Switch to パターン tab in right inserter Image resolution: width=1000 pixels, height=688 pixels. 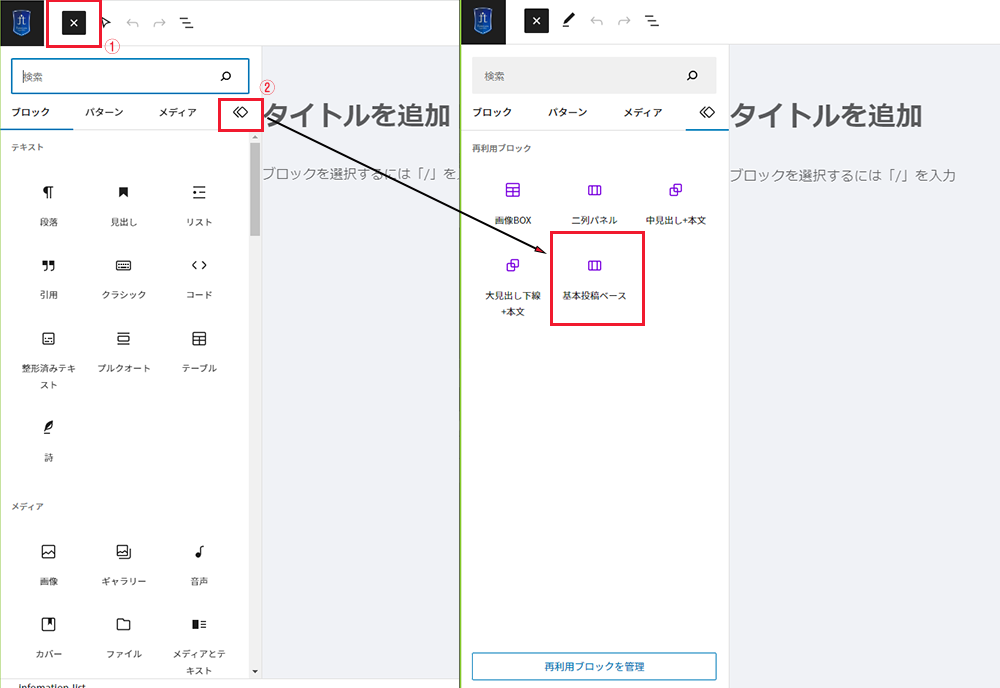[567, 112]
